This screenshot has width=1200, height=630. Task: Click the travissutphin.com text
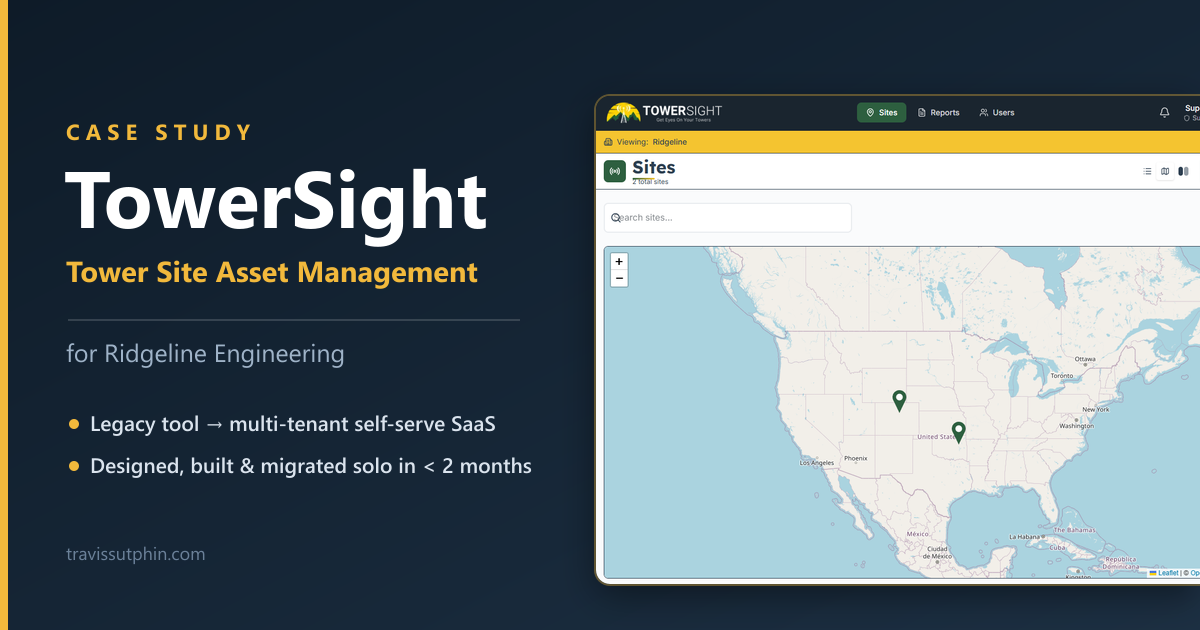click(136, 553)
